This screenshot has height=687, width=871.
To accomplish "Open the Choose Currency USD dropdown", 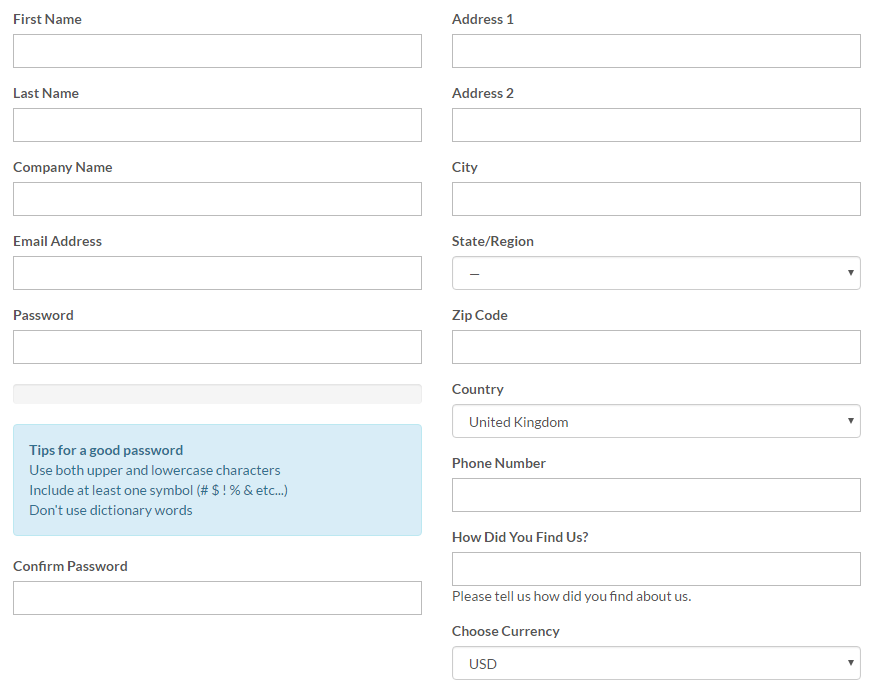I will (x=656, y=663).
